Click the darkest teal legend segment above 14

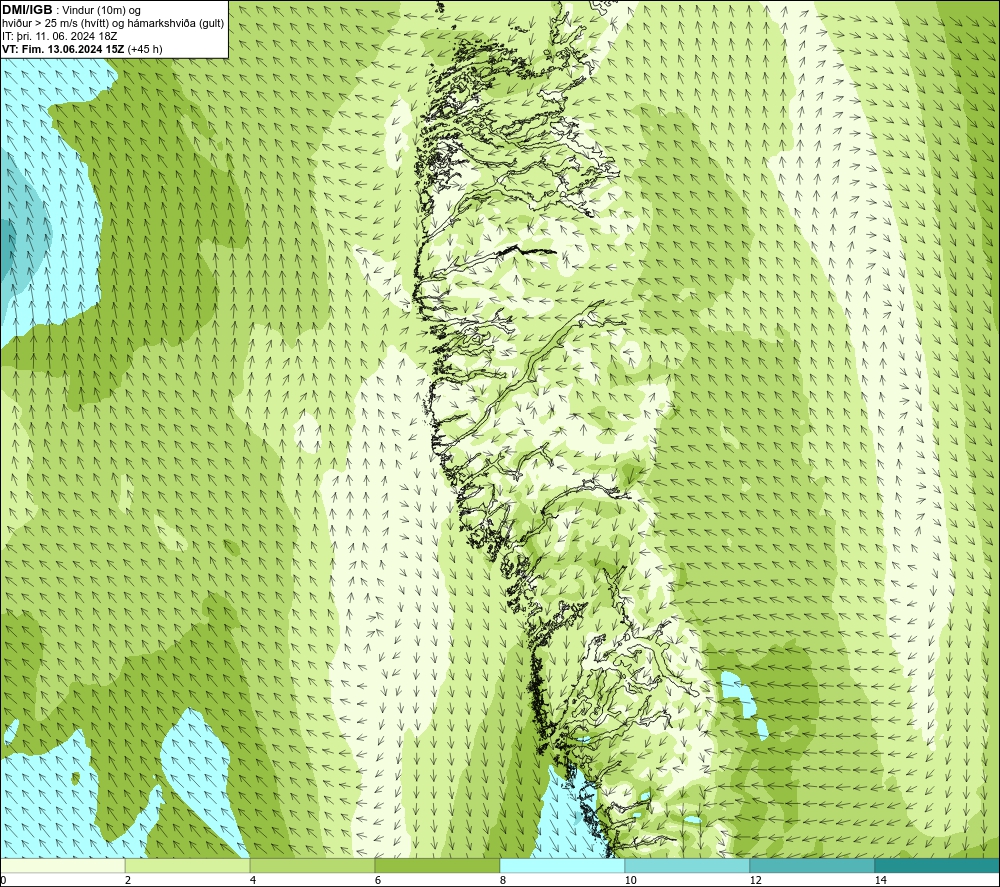click(x=938, y=865)
